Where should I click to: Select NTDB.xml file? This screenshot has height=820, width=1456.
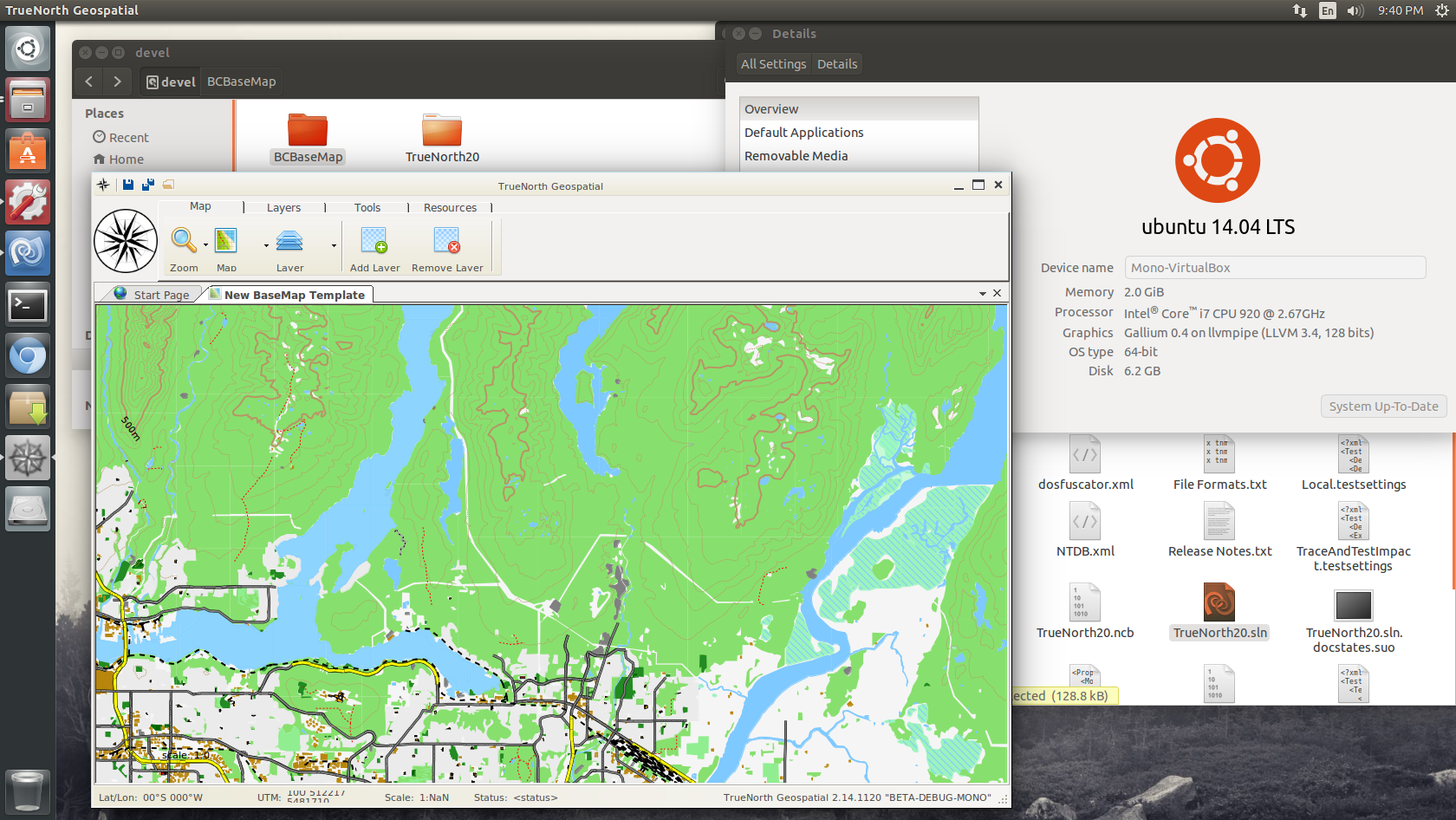pyautogui.click(x=1085, y=530)
